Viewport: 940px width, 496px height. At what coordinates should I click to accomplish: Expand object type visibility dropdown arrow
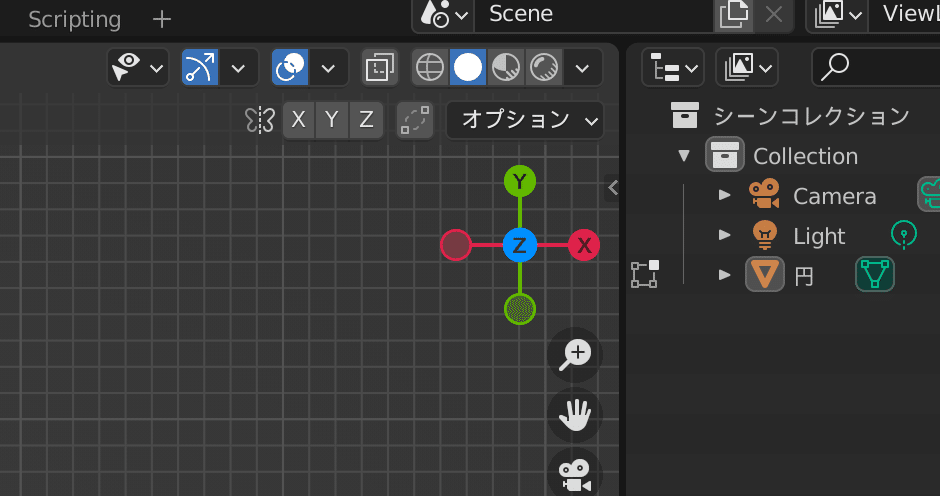156,68
